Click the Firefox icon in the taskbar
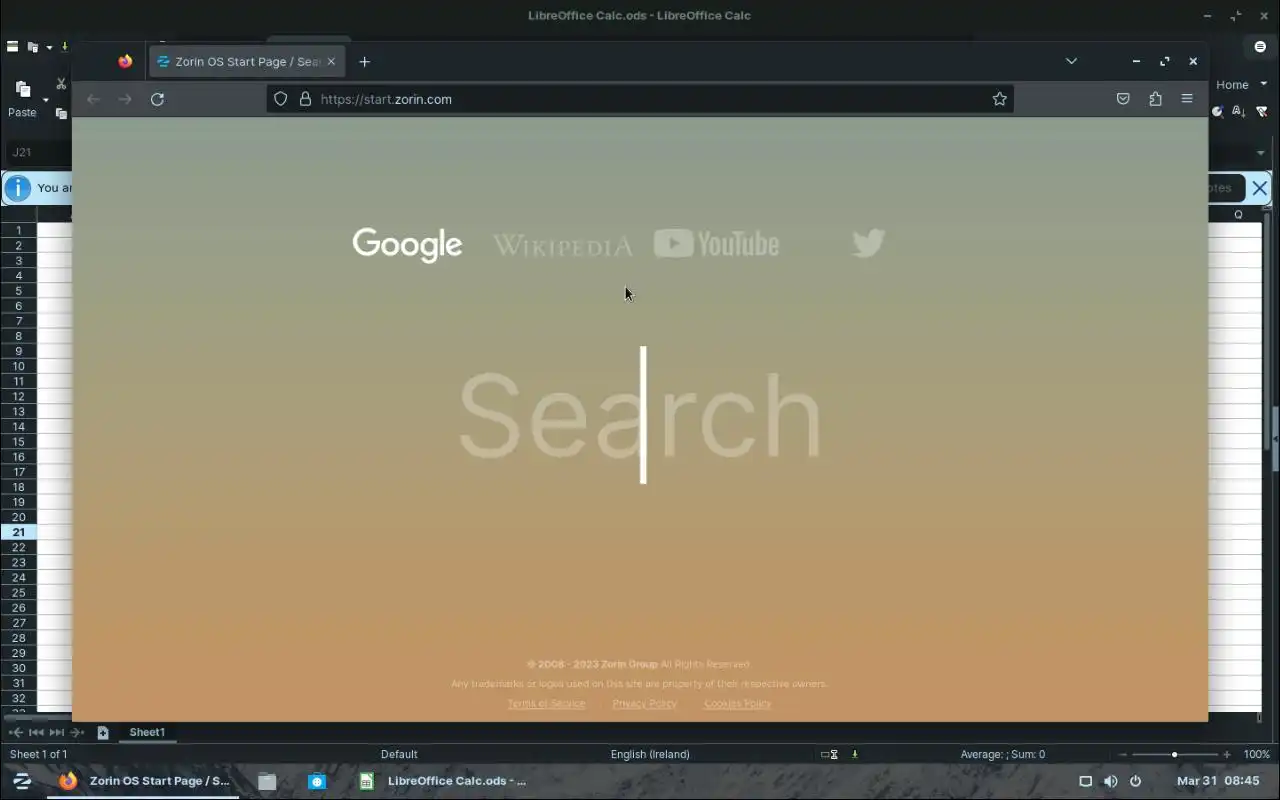 (68, 781)
